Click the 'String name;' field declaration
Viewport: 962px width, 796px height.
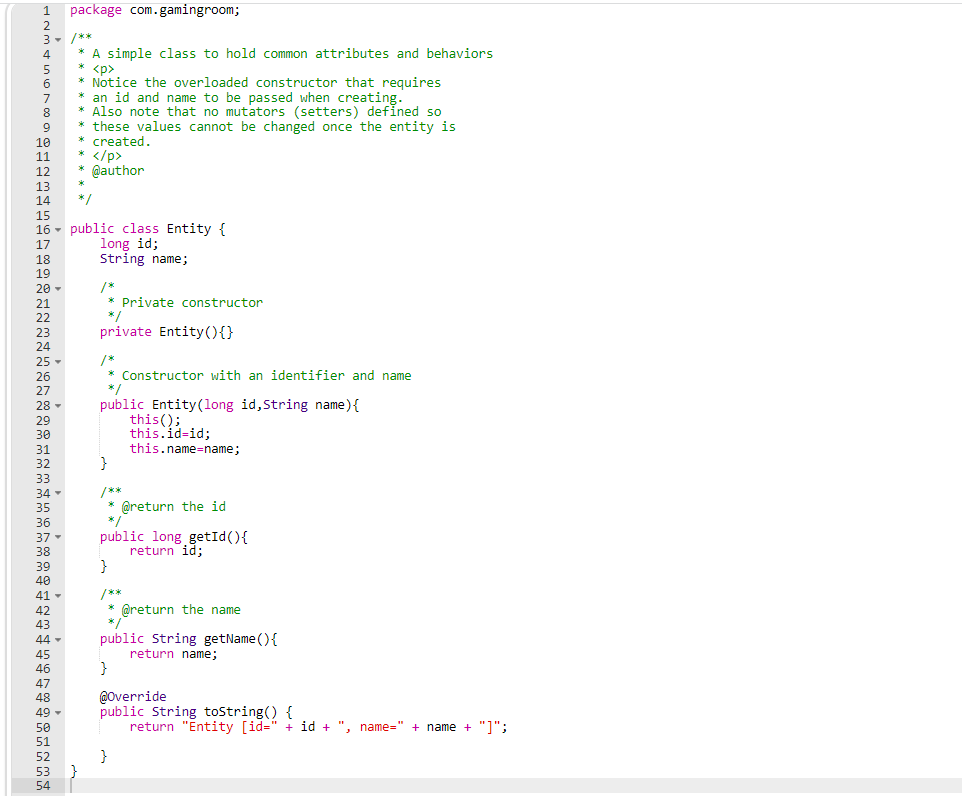[144, 259]
